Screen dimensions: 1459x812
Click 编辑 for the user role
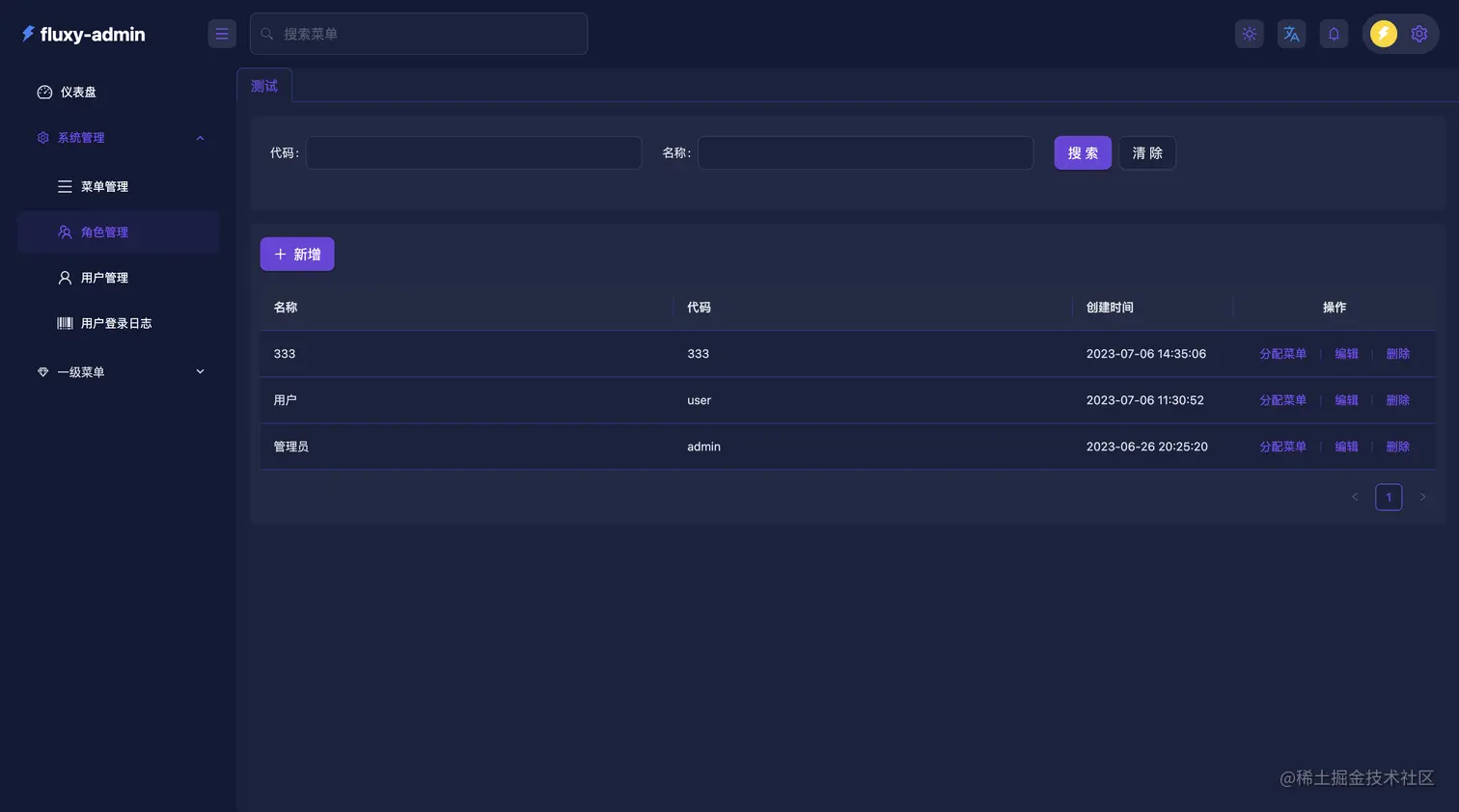1346,400
